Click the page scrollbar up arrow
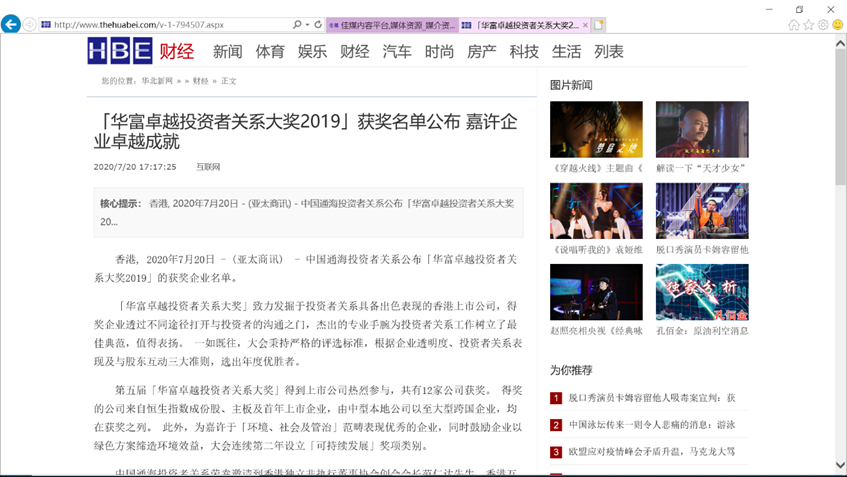Screen dimensions: 847x477 tap(841, 43)
